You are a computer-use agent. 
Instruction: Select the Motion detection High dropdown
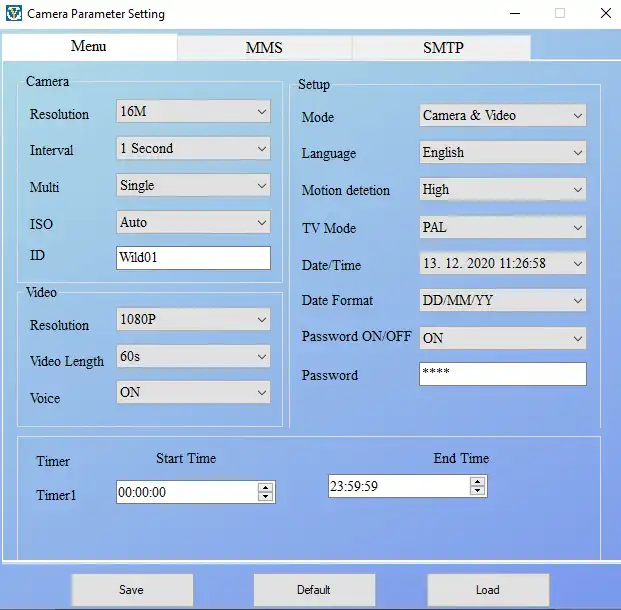tap(502, 190)
